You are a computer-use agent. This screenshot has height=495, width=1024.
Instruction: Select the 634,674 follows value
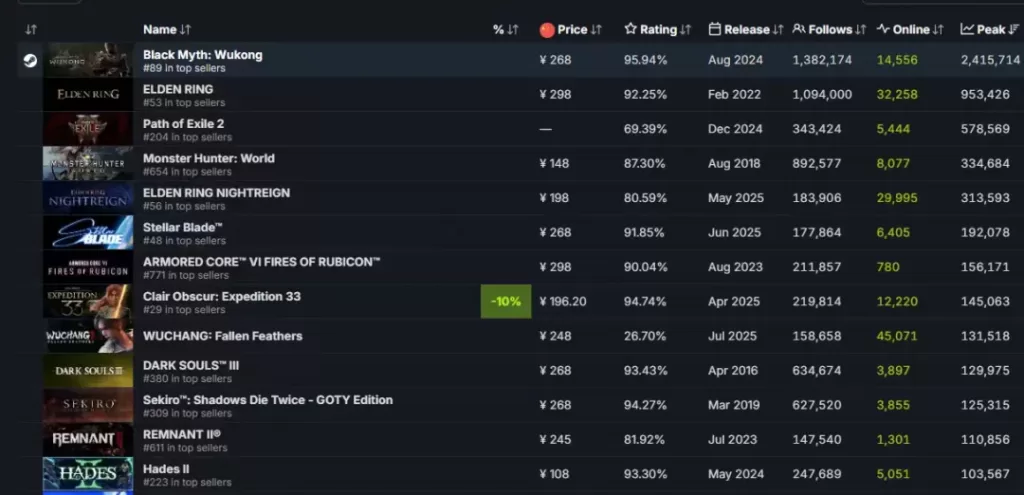[817, 371]
